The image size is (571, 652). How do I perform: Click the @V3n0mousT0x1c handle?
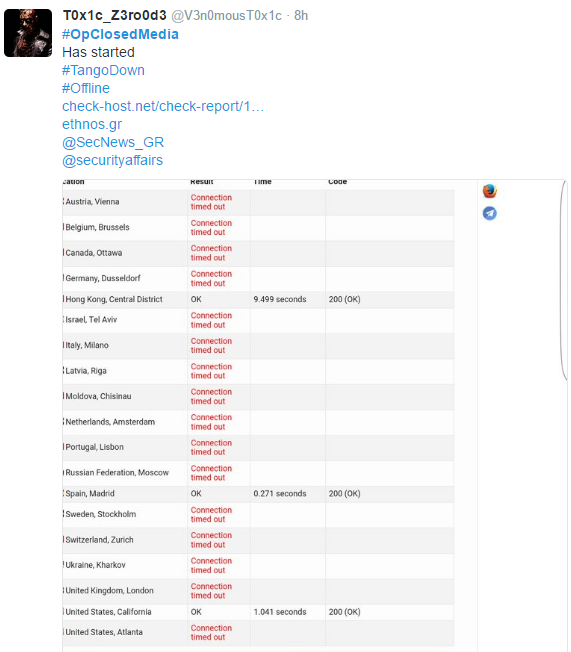226,15
